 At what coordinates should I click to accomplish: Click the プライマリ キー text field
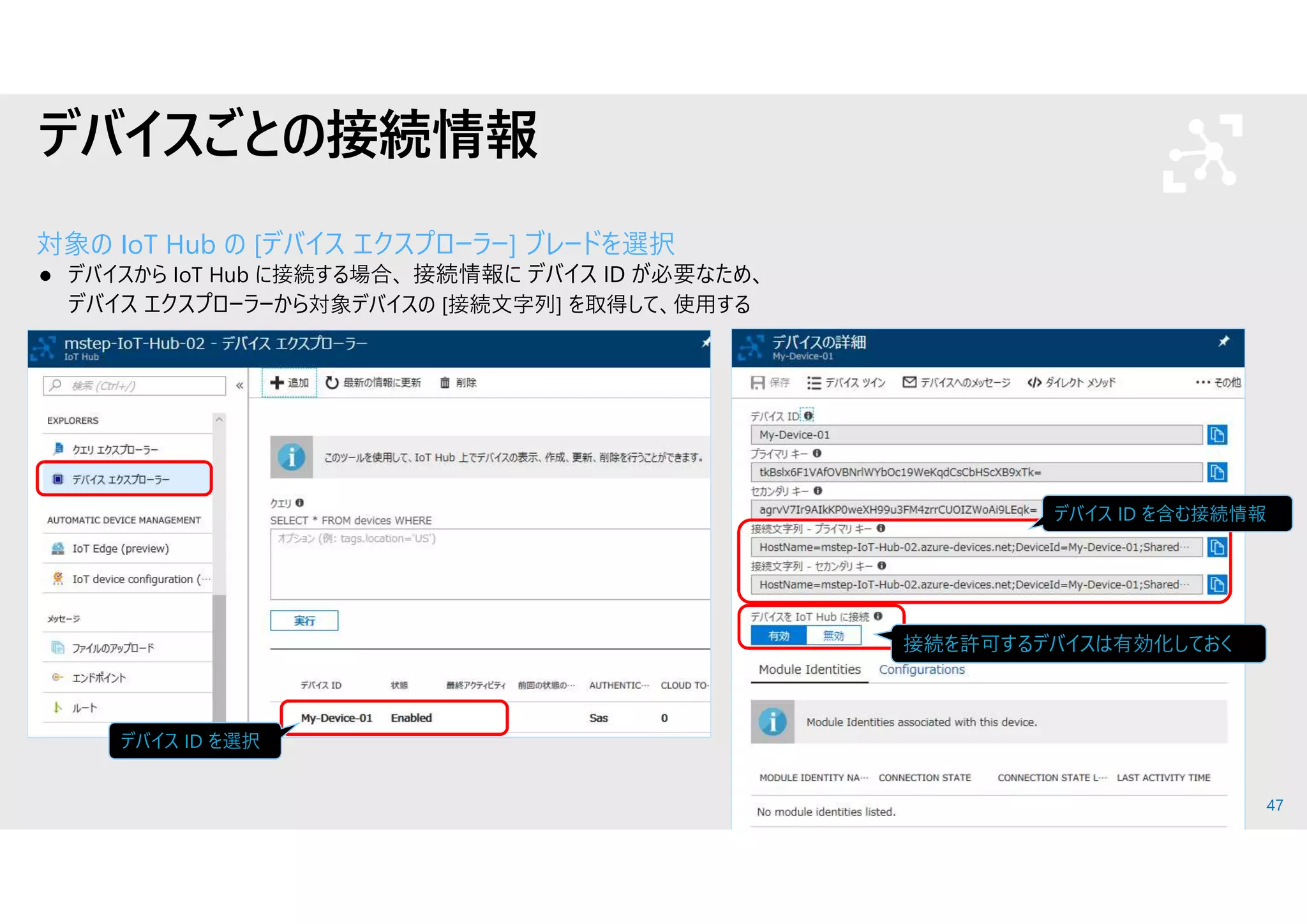tap(976, 472)
